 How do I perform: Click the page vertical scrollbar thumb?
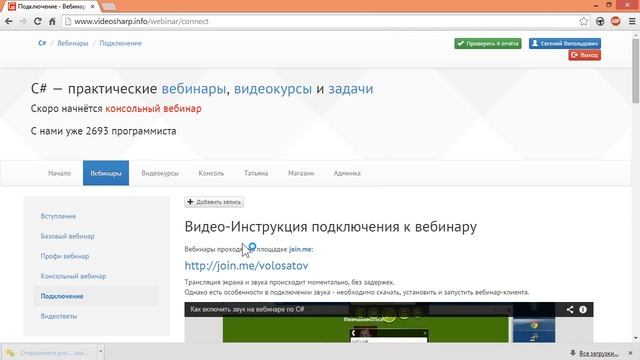click(636, 71)
